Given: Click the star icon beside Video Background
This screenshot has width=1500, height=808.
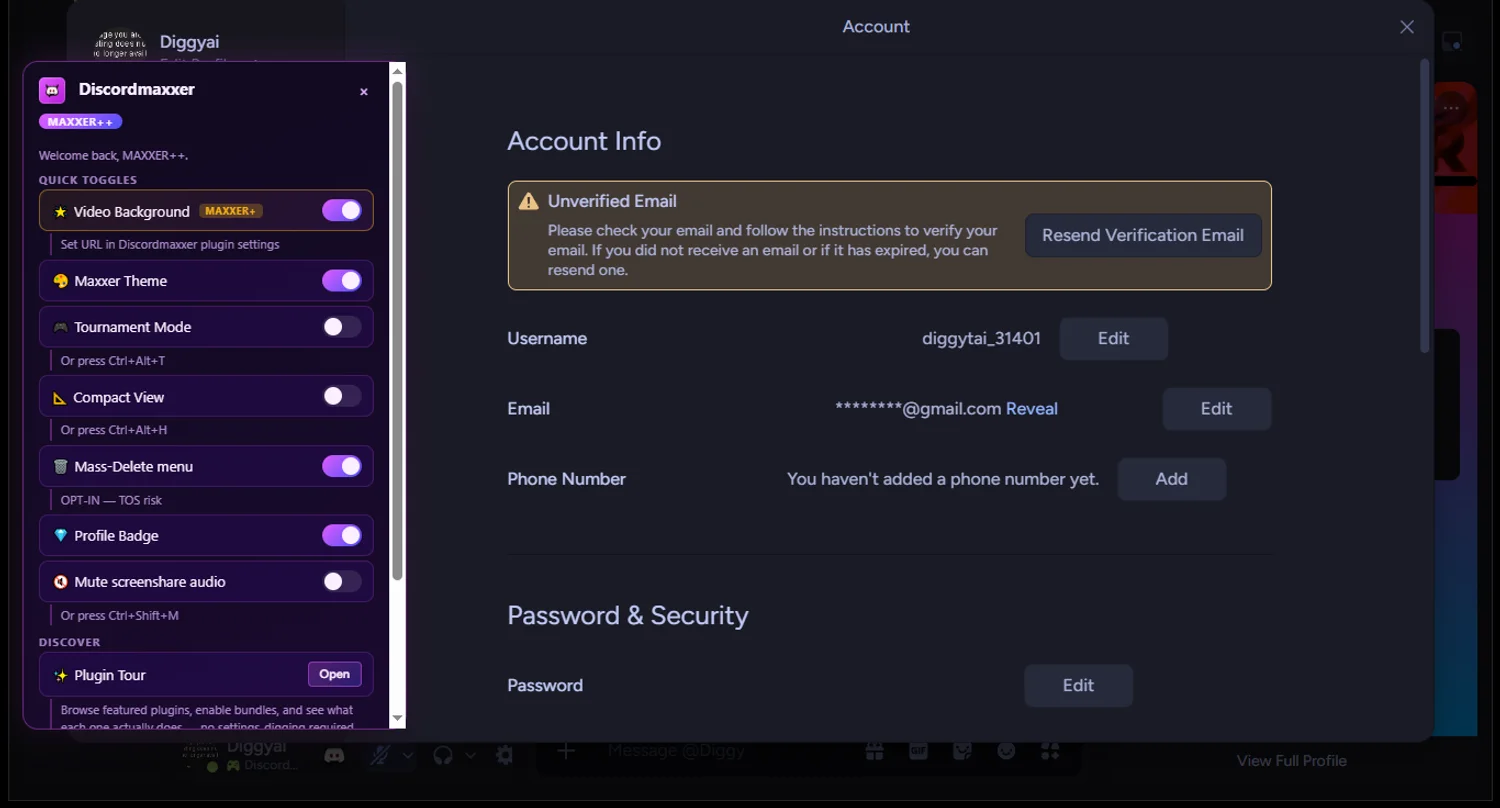Looking at the screenshot, I should tap(60, 212).
